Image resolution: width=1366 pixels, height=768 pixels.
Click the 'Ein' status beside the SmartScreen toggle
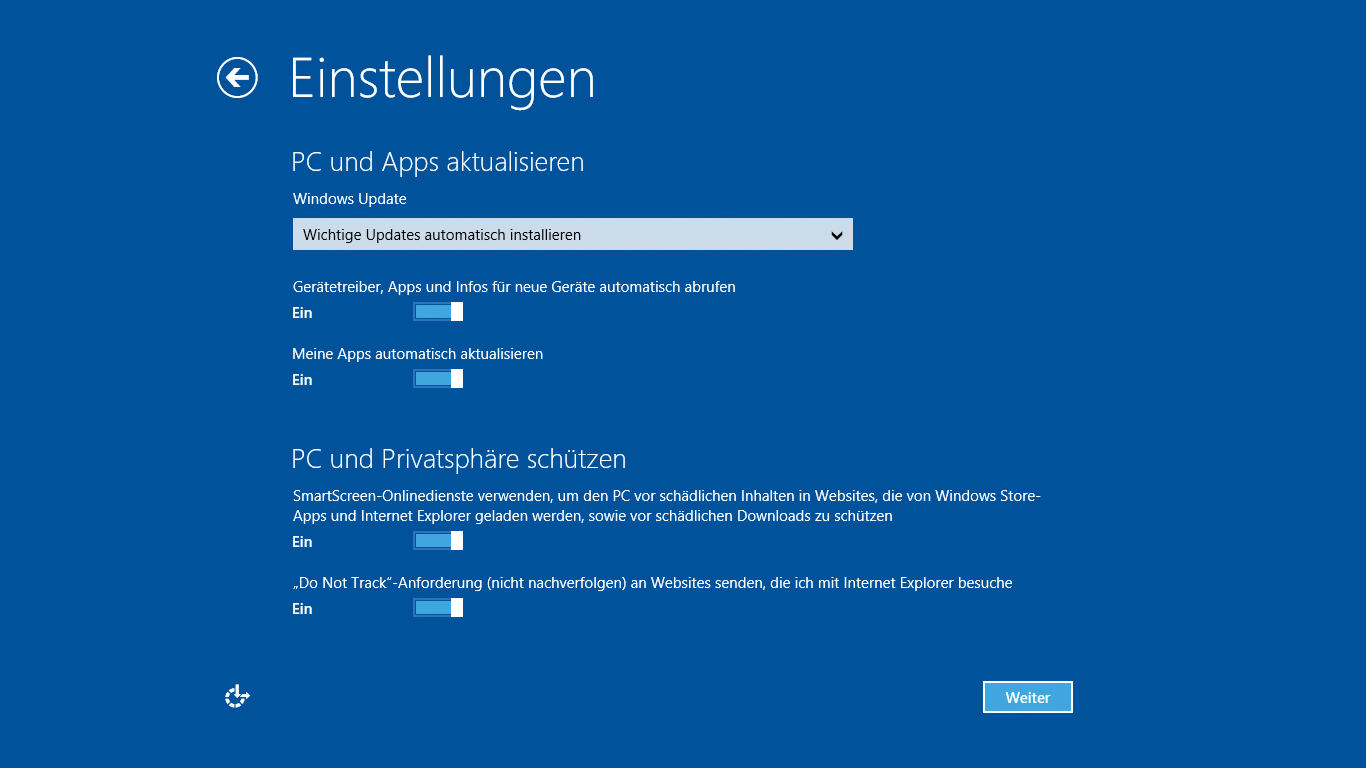pos(302,542)
